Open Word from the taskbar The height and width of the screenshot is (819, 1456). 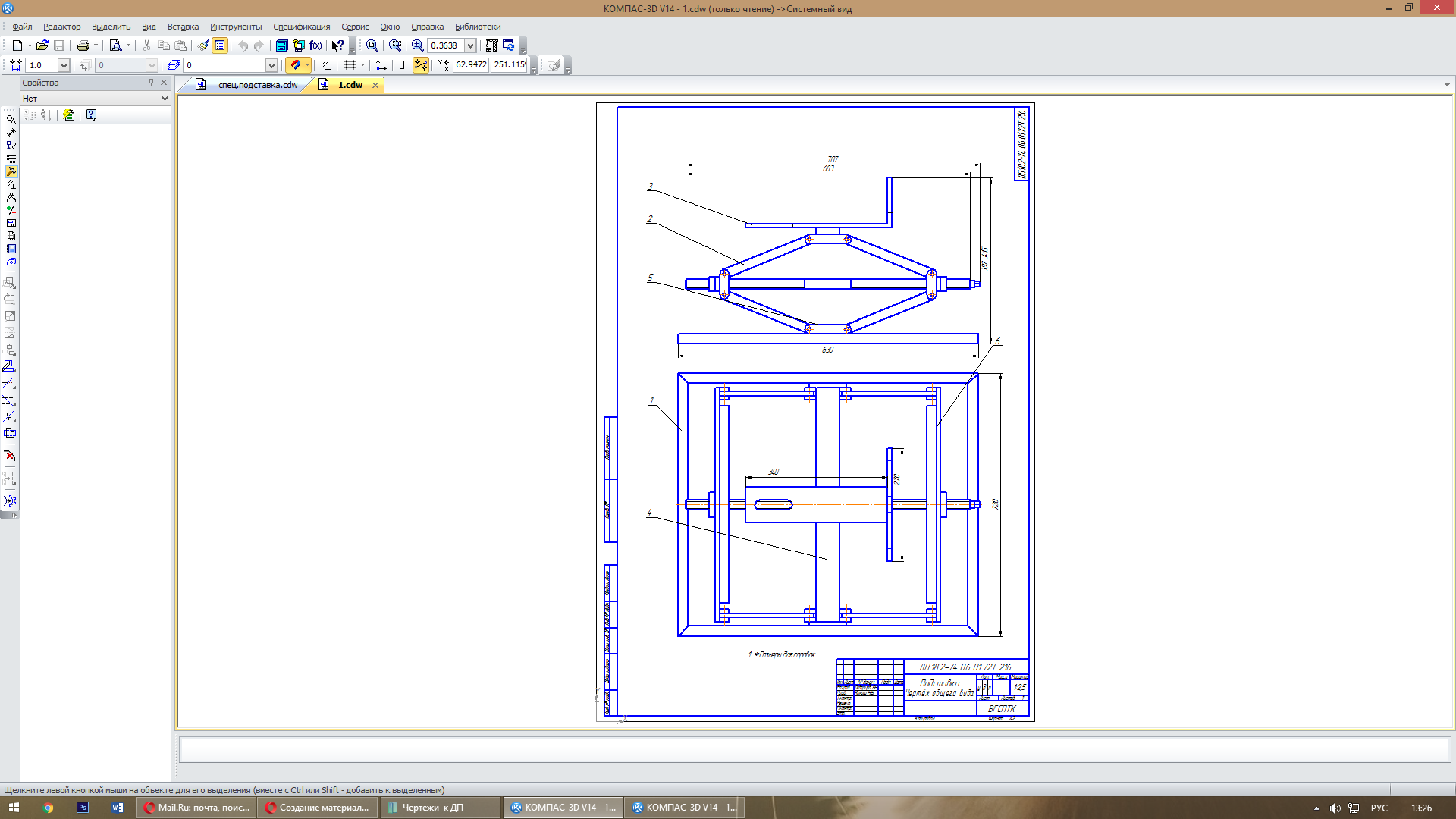tap(118, 808)
